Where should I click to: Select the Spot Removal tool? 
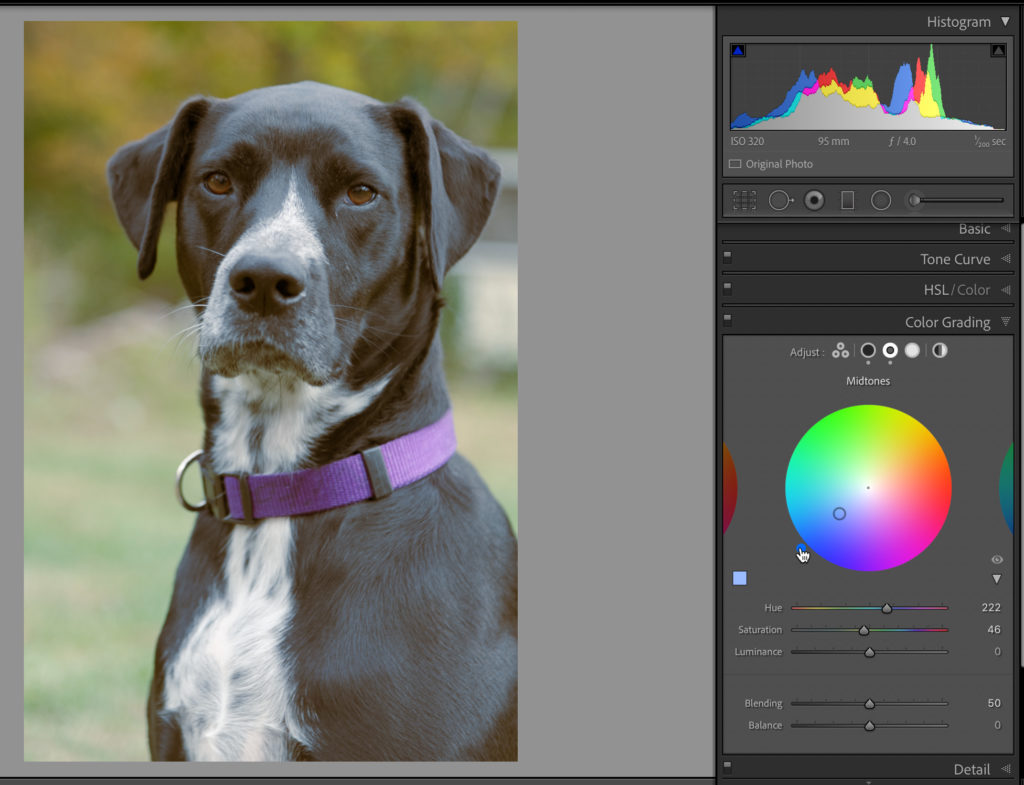(780, 200)
